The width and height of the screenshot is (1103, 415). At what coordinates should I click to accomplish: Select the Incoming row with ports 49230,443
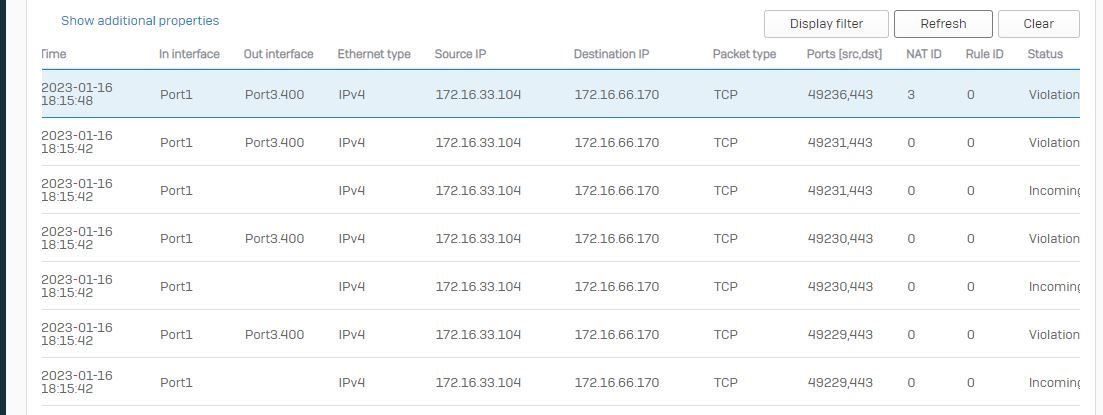pos(561,286)
